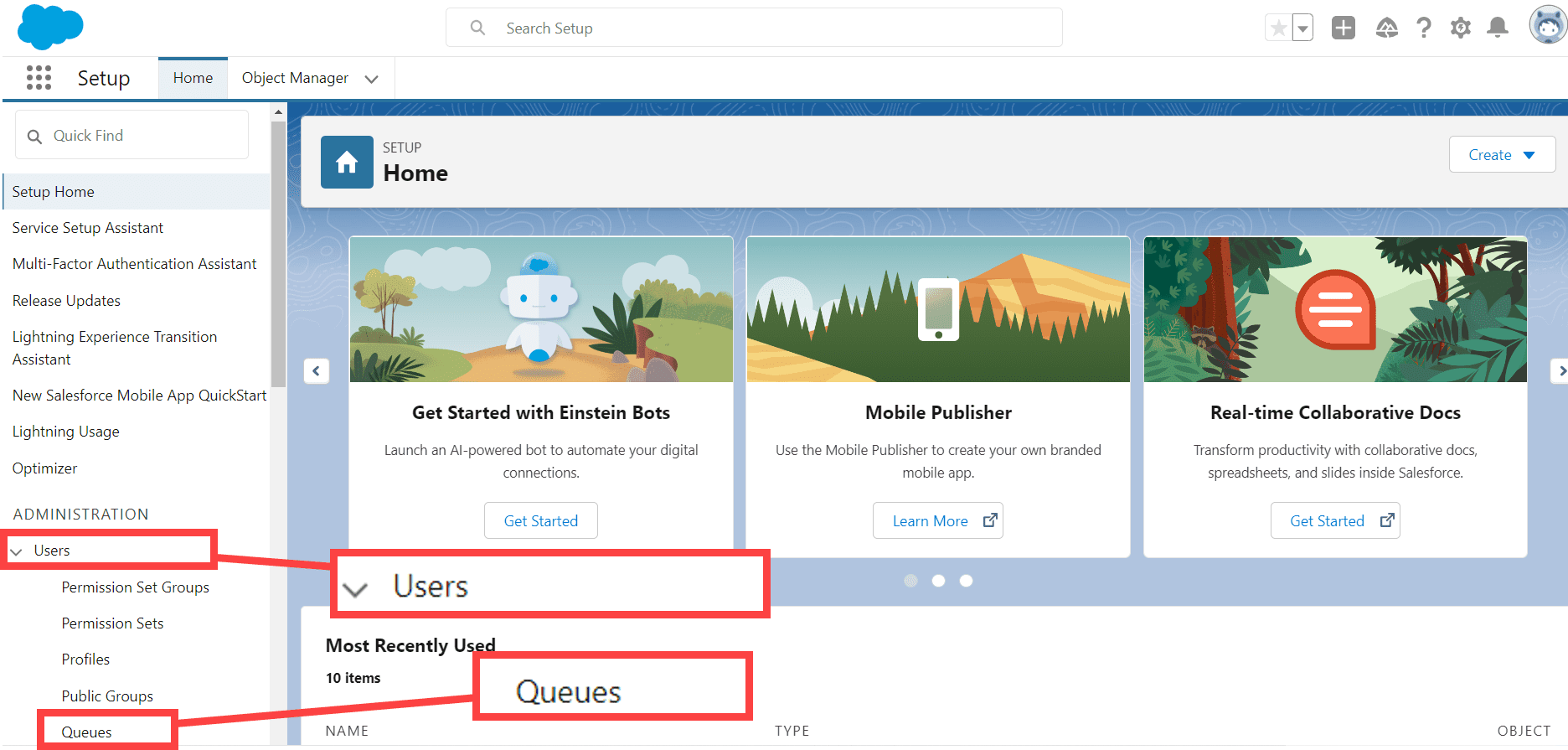Open Multi-Factor Authentication Assistant
1568x750 pixels.
pos(134,264)
